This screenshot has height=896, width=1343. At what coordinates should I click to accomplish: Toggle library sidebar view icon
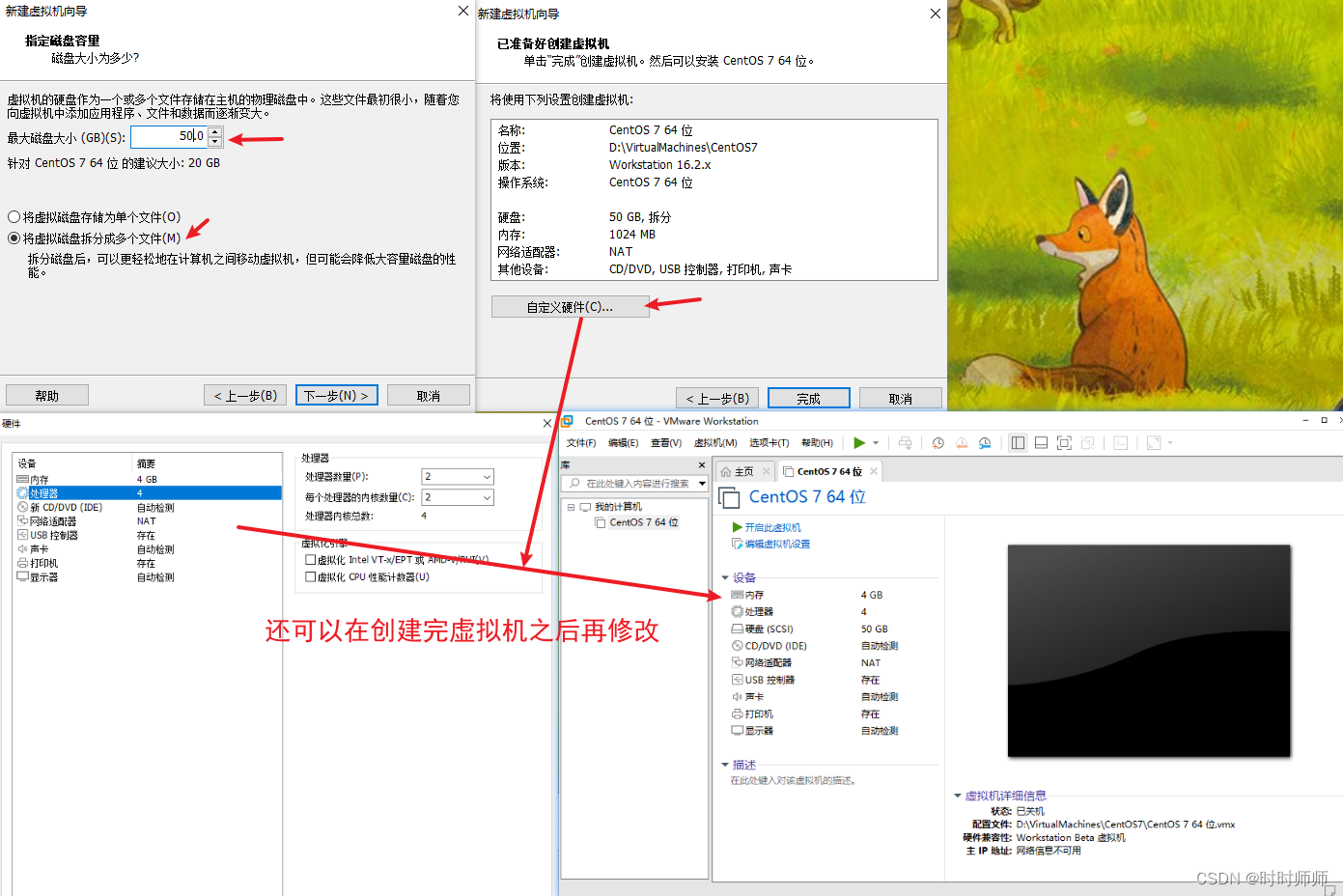tap(1018, 443)
